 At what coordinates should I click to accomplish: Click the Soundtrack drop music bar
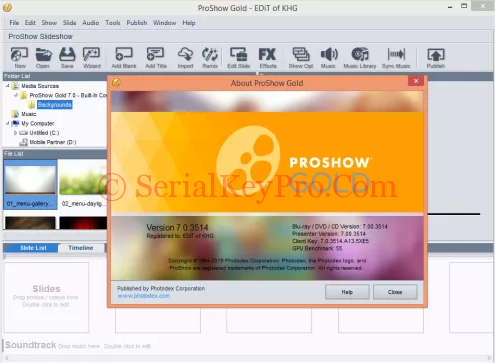(247, 345)
